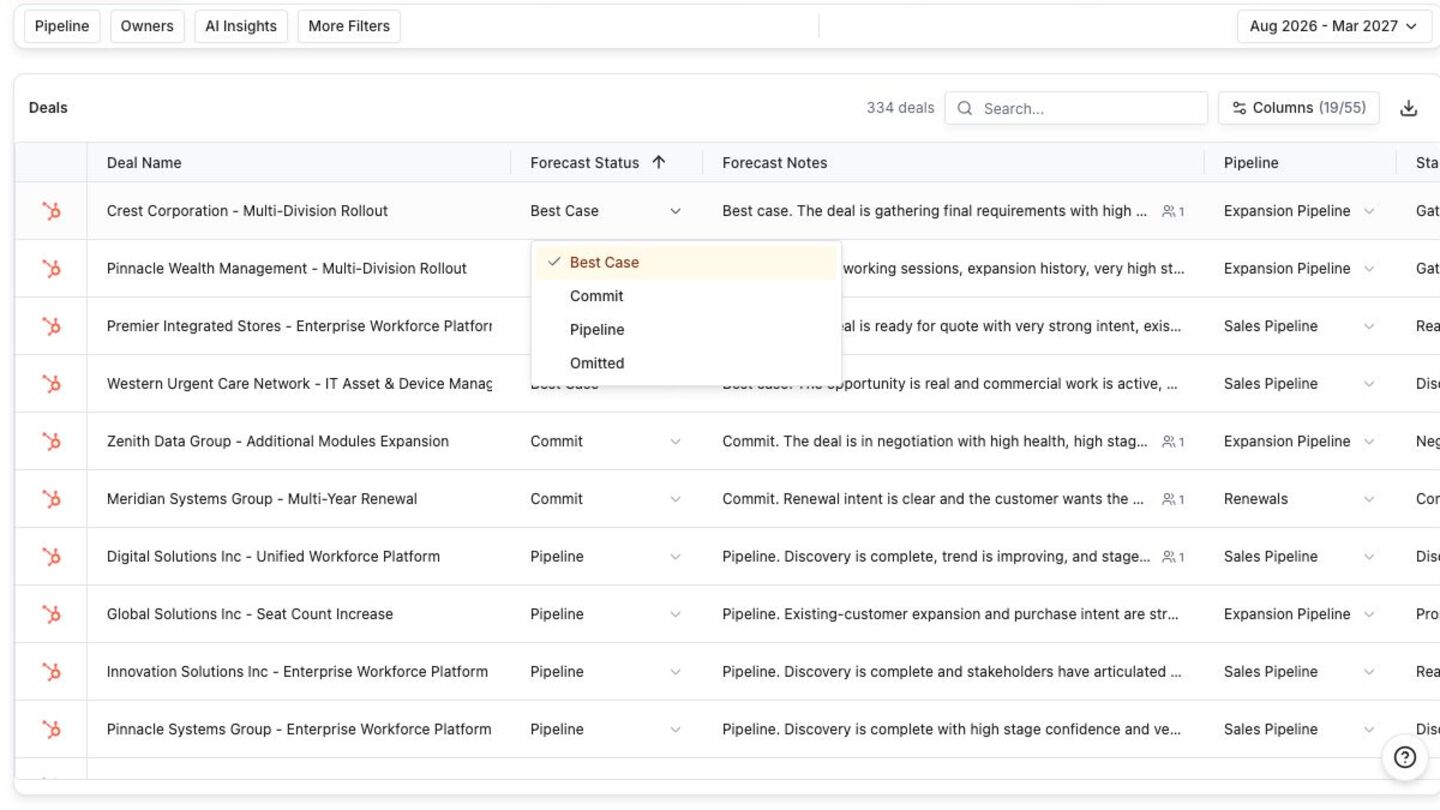Screen dimensions: 1440x810
Task: Open Innovation Solutions Inc - Enterprise Workforce Platform
Action: tap(297, 672)
